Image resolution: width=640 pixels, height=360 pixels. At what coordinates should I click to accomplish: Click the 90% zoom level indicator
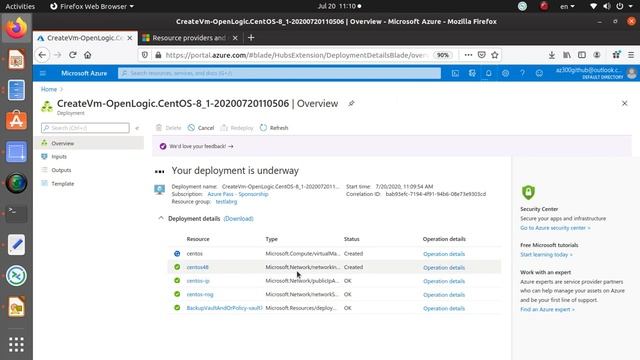[x=443, y=55]
